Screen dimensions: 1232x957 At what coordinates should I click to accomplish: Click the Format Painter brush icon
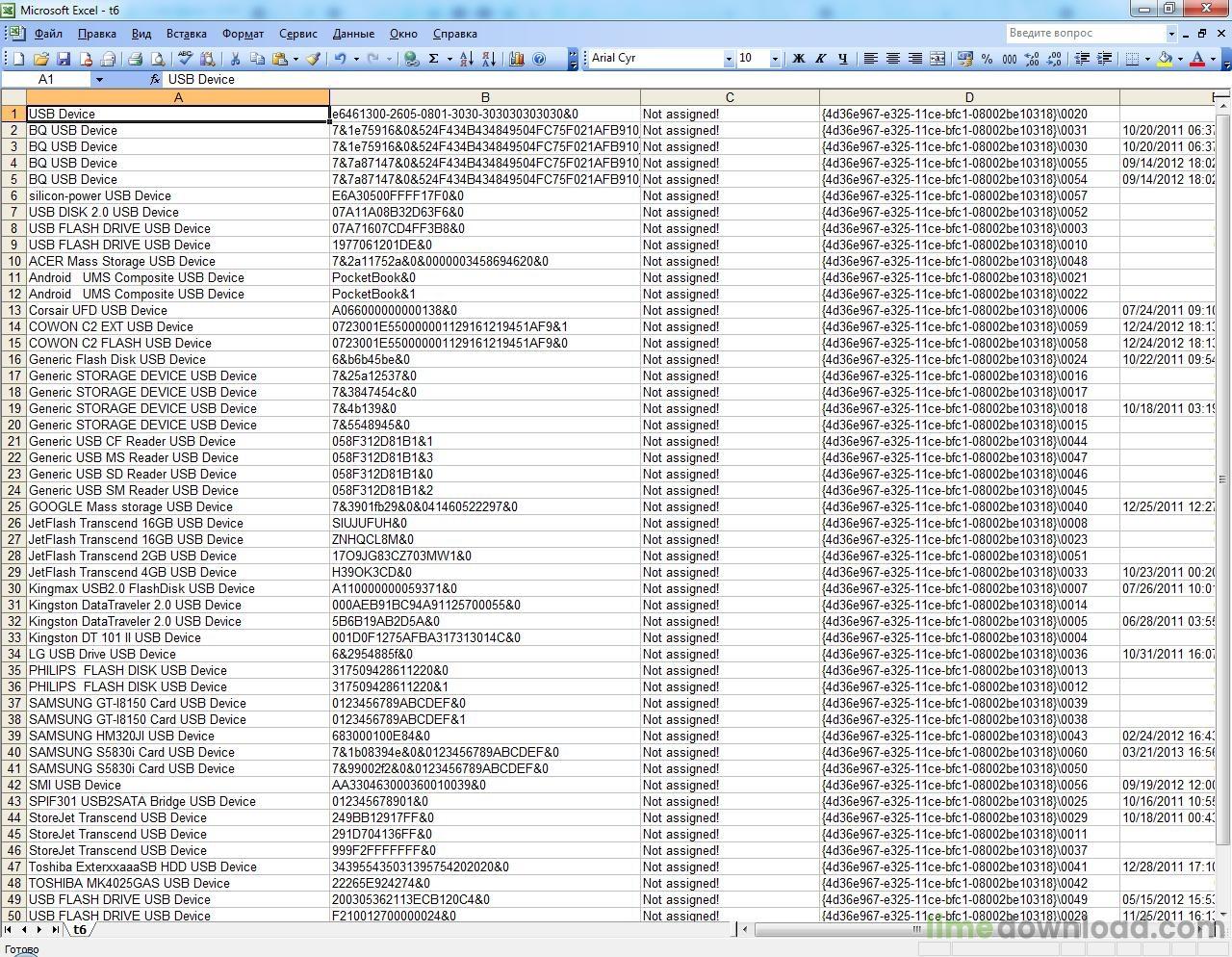314,59
